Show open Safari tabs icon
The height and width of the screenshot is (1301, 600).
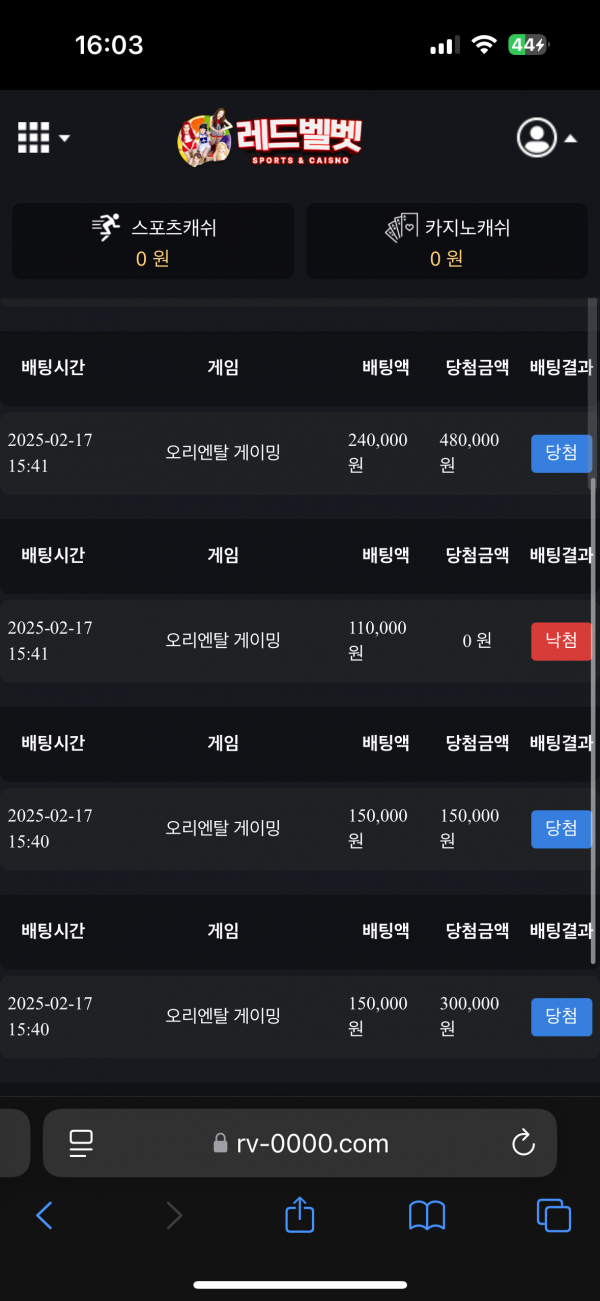[x=554, y=1215]
